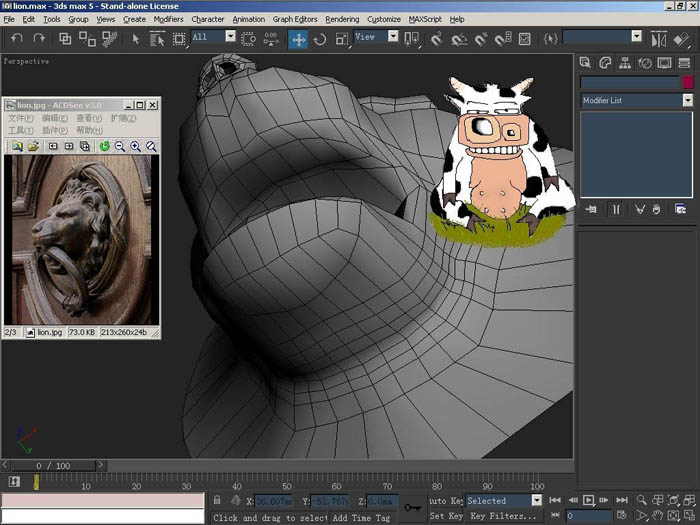
Task: Open Key Filters dialog
Action: [503, 516]
